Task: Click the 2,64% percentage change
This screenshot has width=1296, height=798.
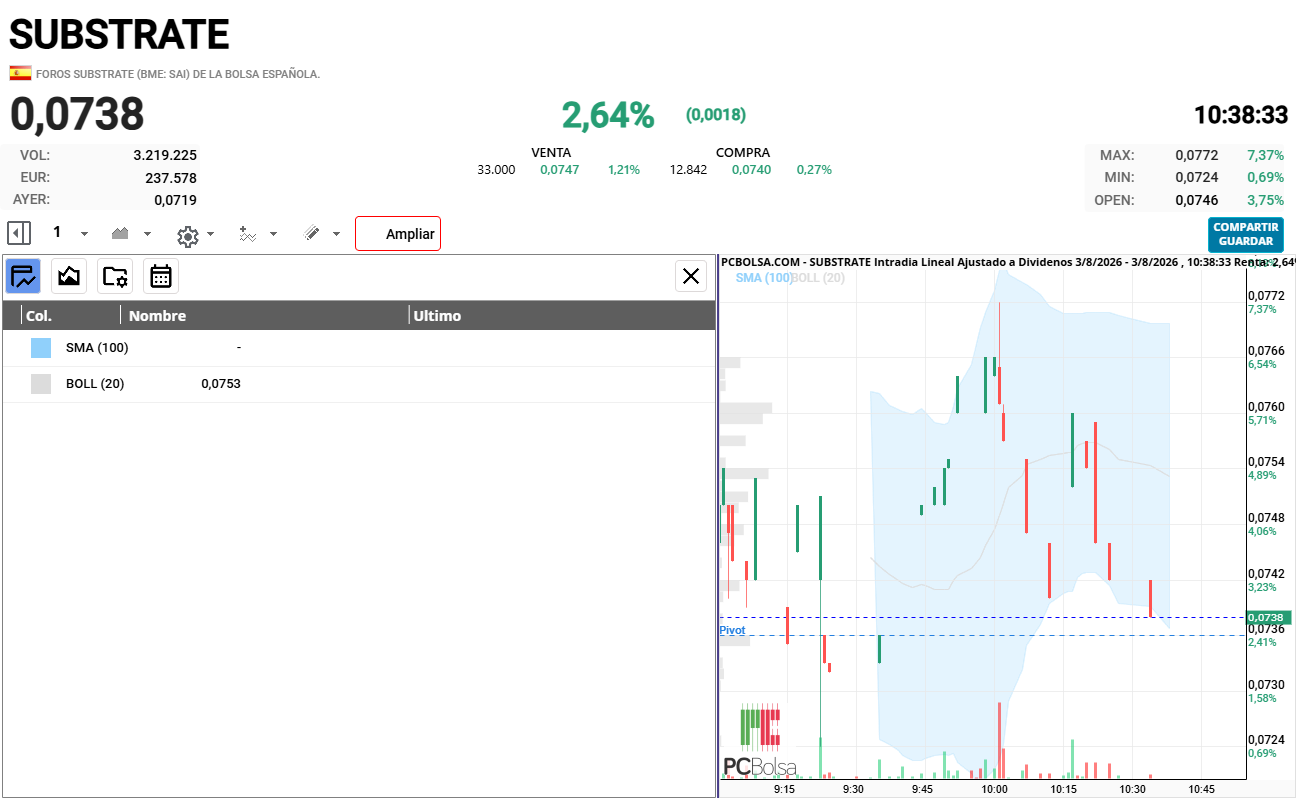Action: point(608,116)
